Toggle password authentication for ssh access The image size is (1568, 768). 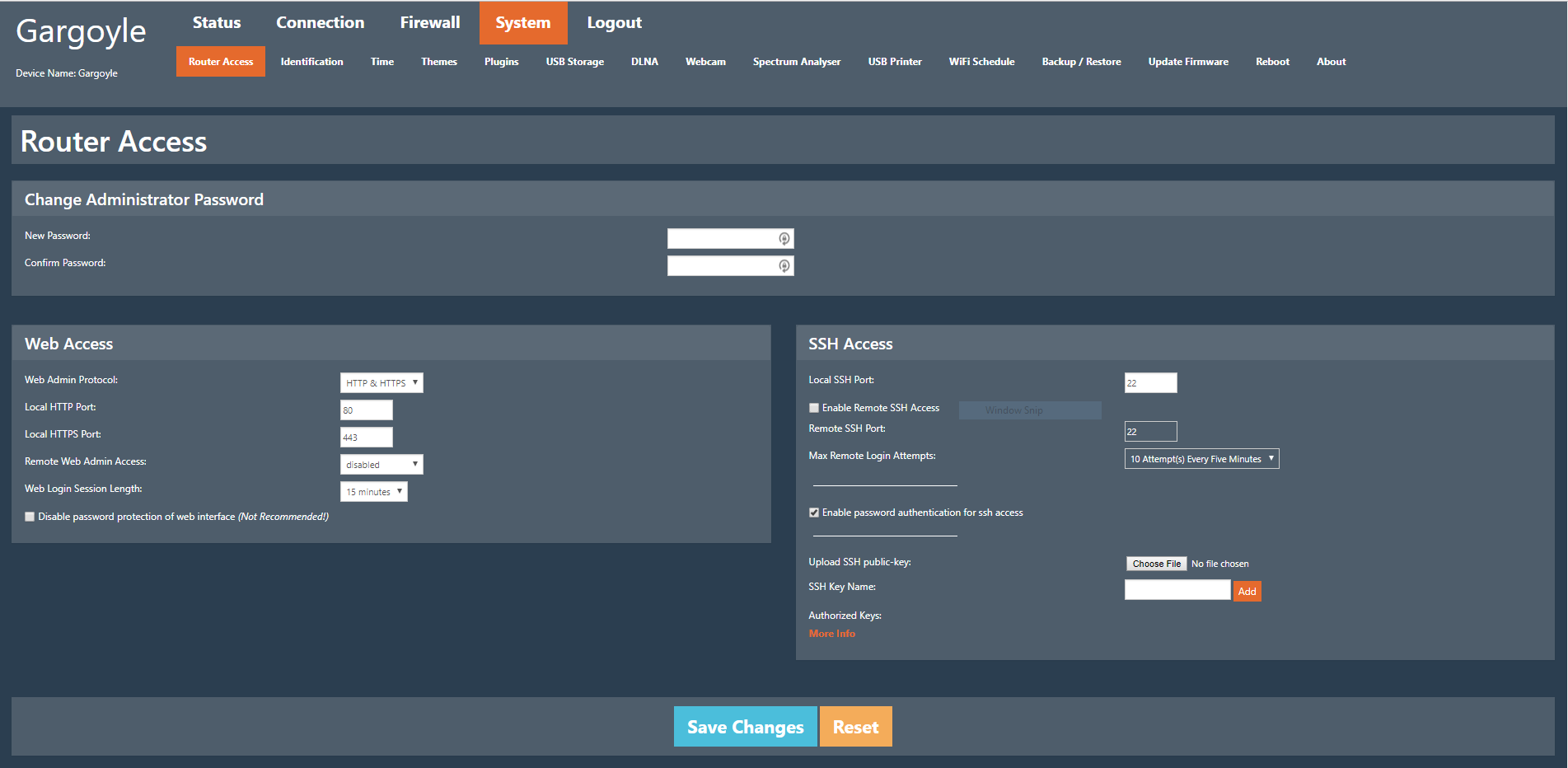814,513
